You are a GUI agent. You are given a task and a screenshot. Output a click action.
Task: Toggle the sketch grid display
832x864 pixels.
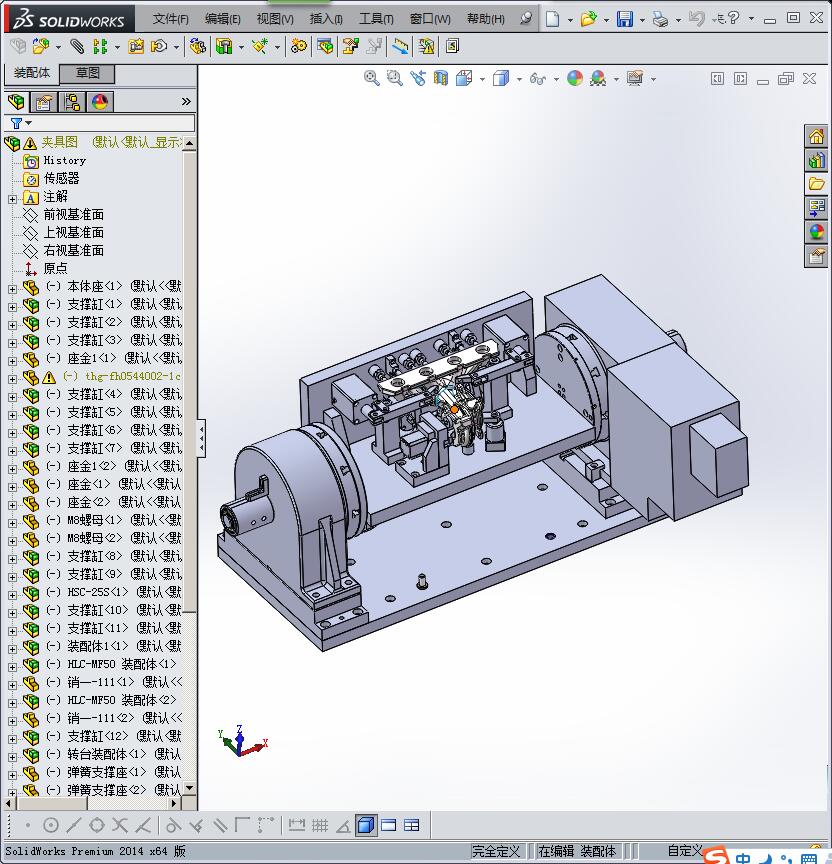pyautogui.click(x=320, y=825)
